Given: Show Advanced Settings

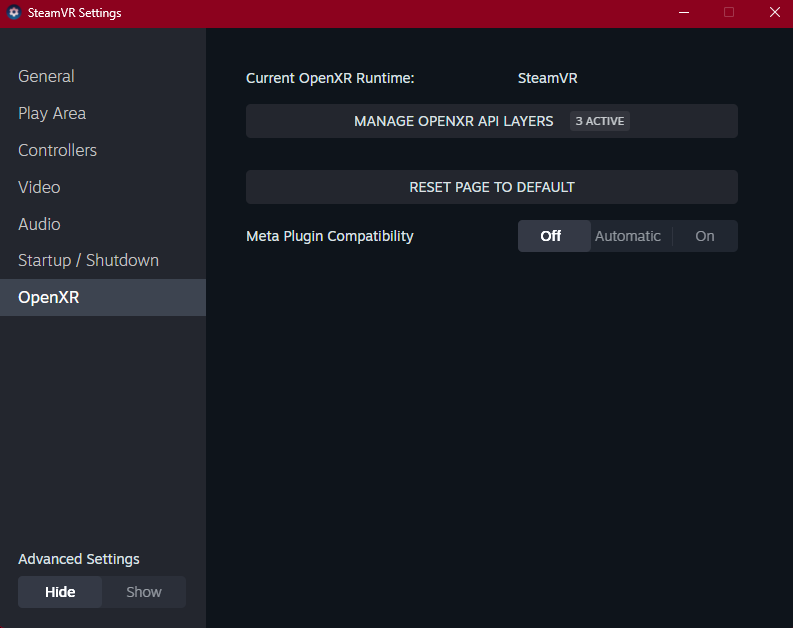Looking at the screenshot, I should pos(144,592).
